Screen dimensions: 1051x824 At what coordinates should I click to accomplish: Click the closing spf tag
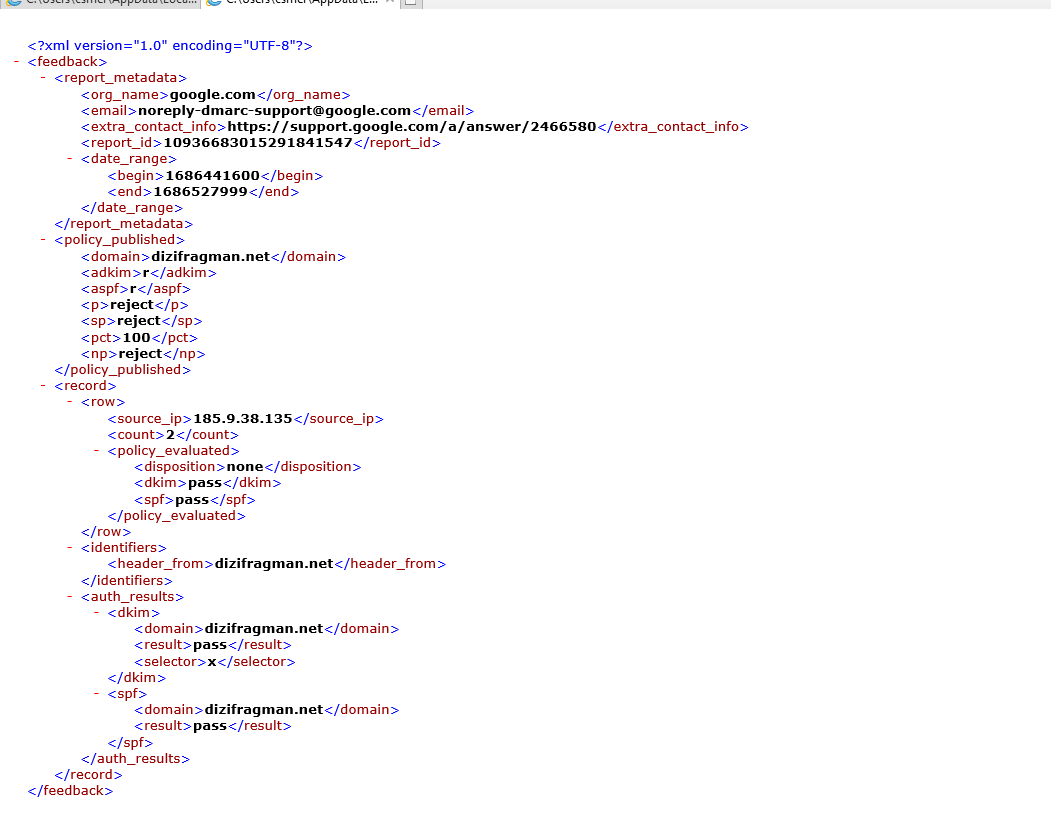pos(131,744)
